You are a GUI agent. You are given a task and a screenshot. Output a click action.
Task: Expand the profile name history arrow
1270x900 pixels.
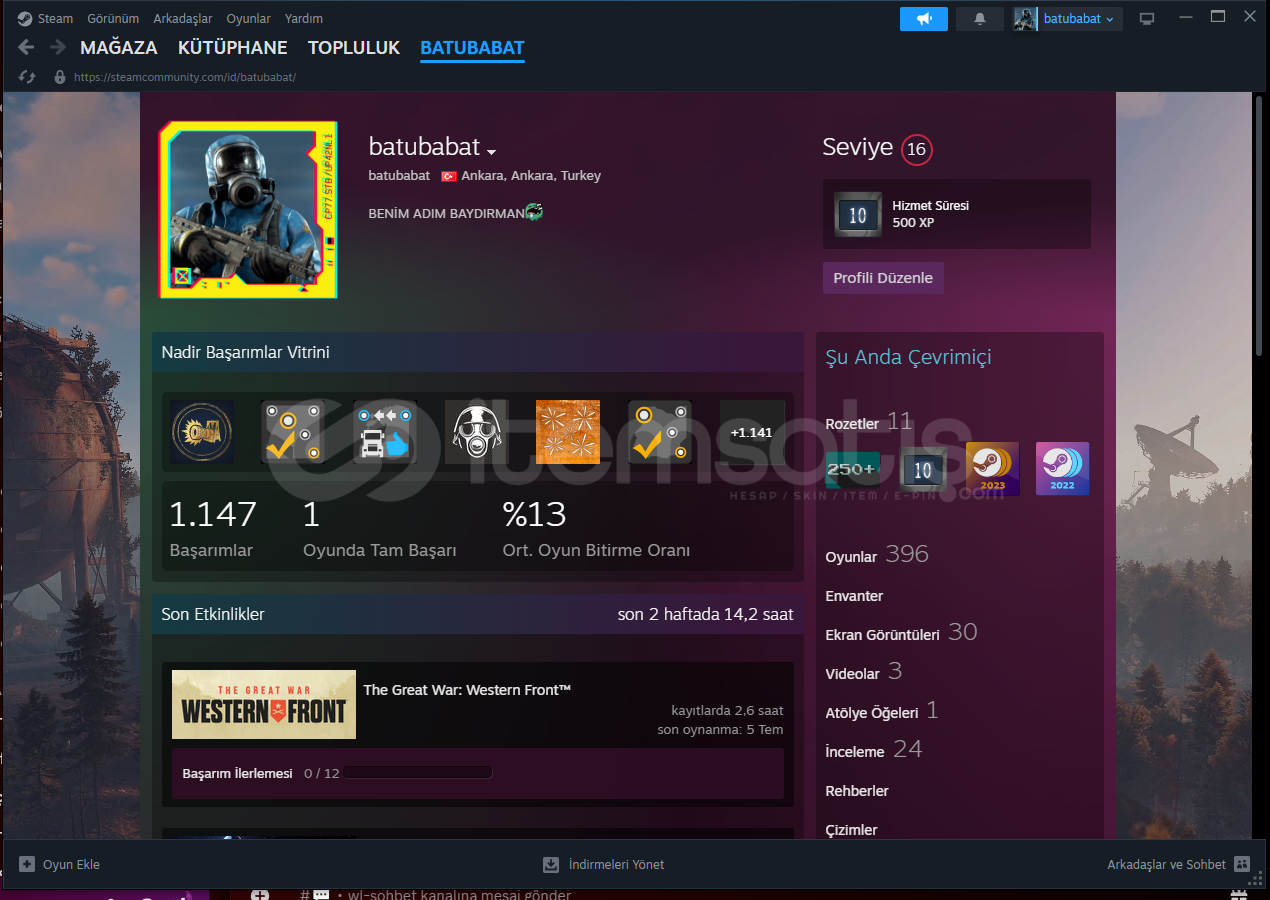pos(491,151)
